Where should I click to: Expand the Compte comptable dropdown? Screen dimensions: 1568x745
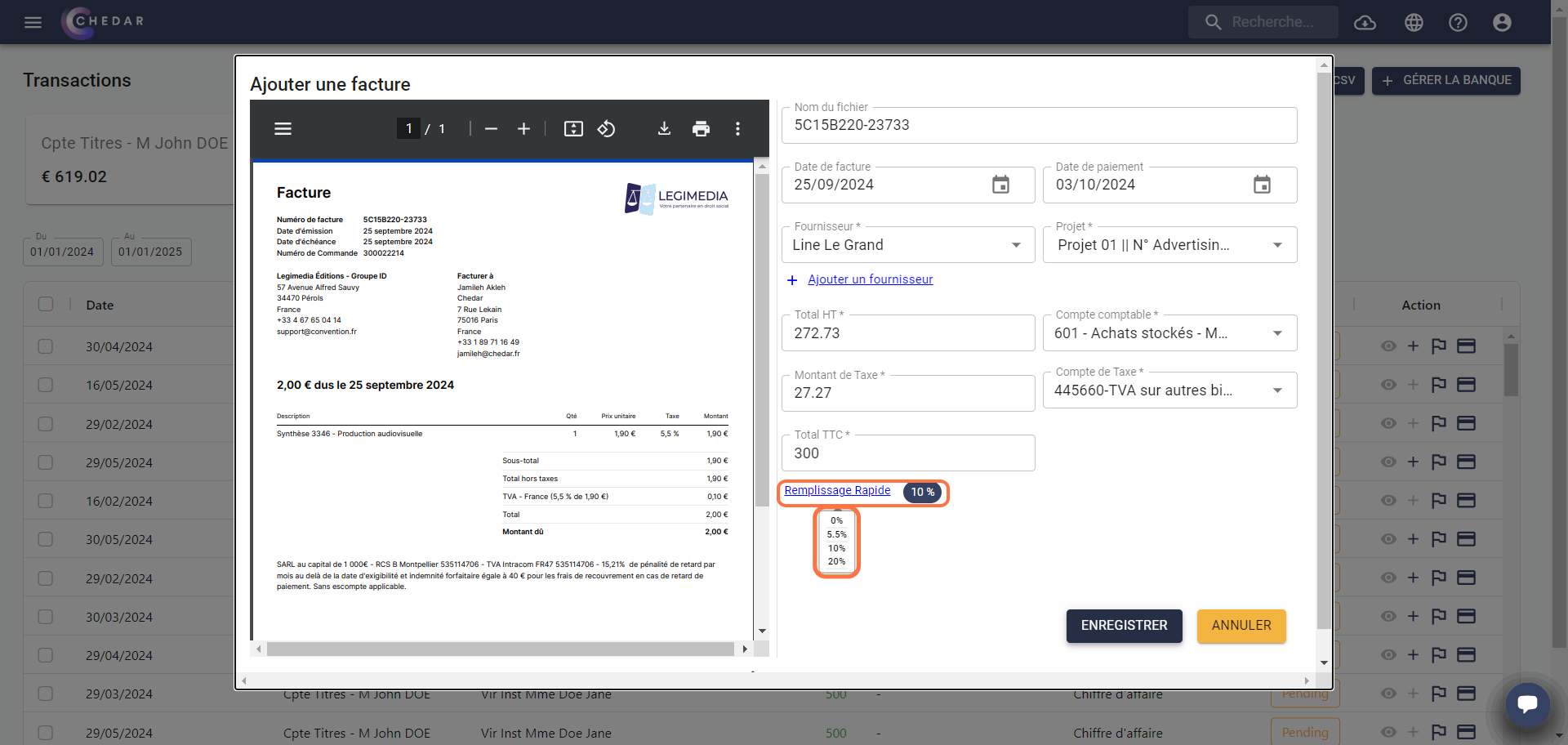(x=1277, y=333)
